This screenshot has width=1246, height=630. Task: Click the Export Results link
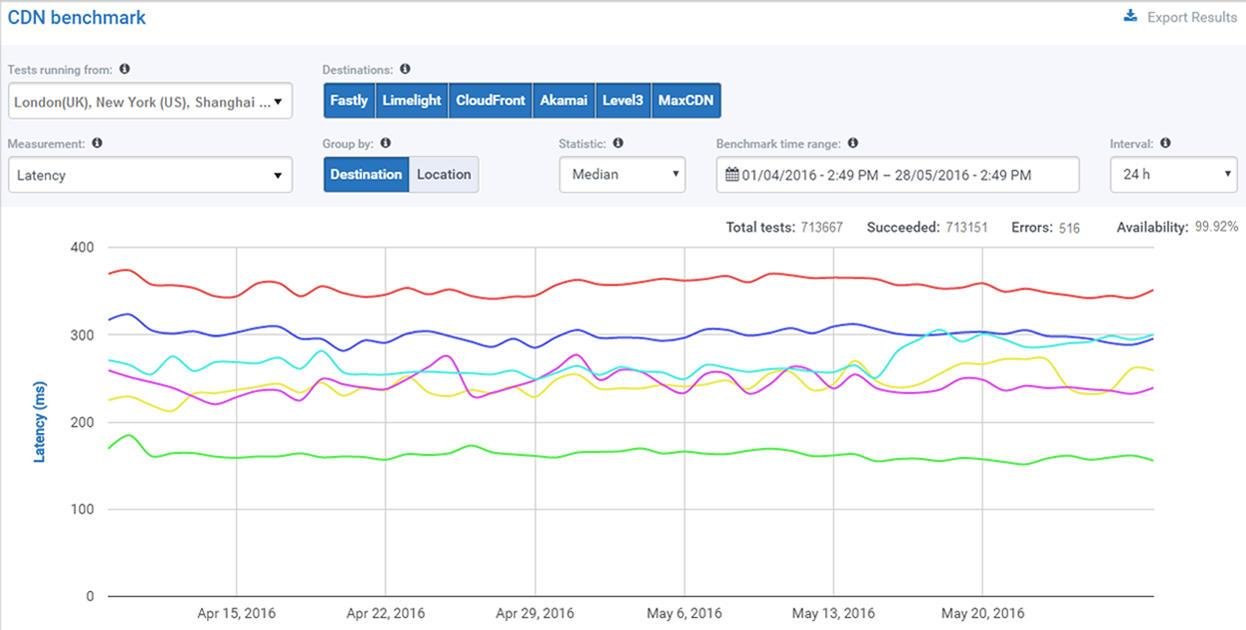pos(1191,17)
